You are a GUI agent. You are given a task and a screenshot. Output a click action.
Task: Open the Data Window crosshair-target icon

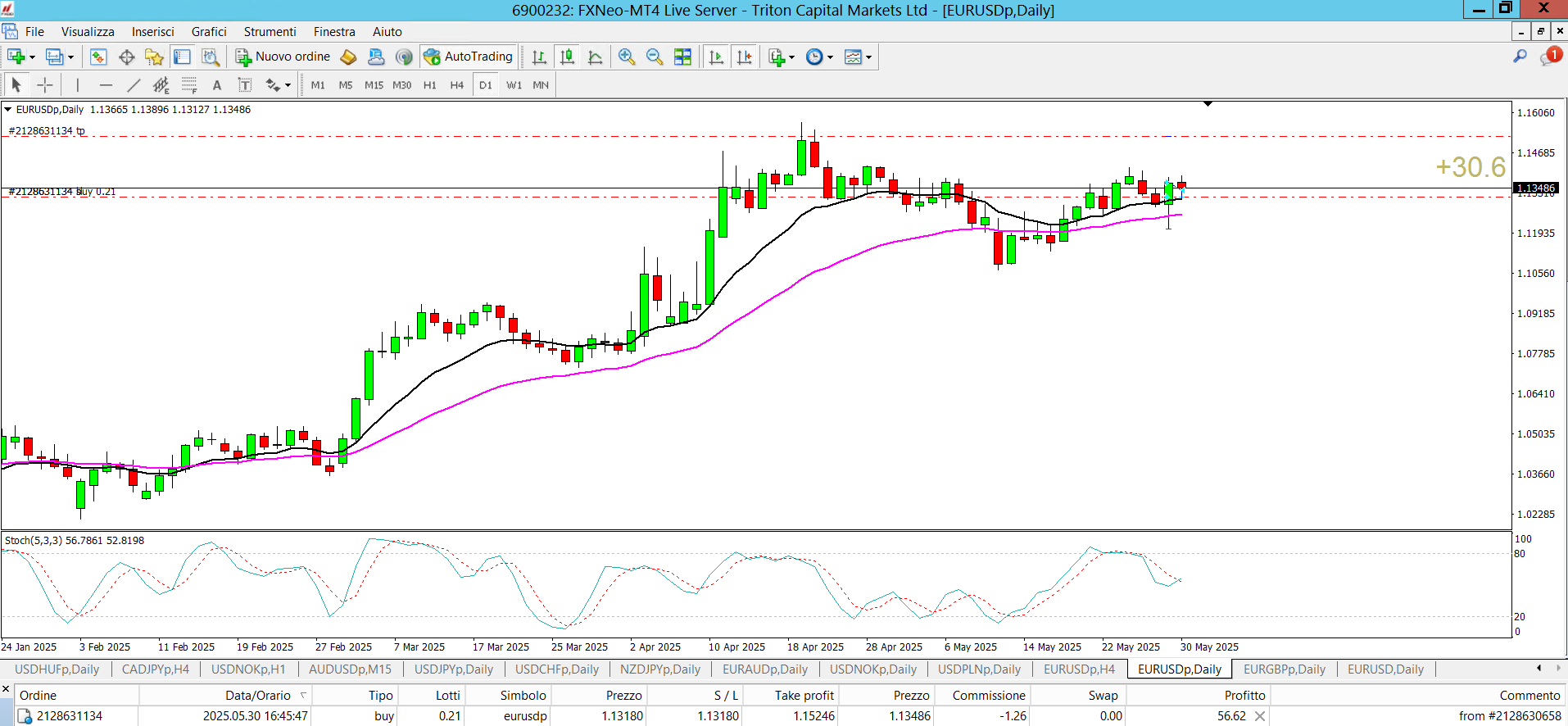tap(126, 57)
